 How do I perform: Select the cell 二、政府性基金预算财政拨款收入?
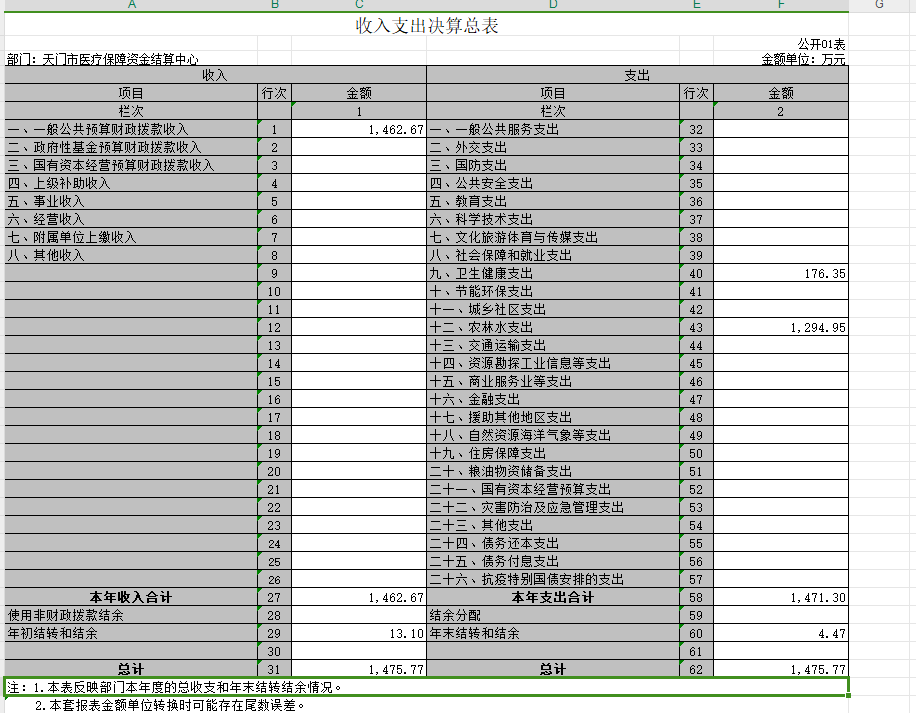coord(131,147)
